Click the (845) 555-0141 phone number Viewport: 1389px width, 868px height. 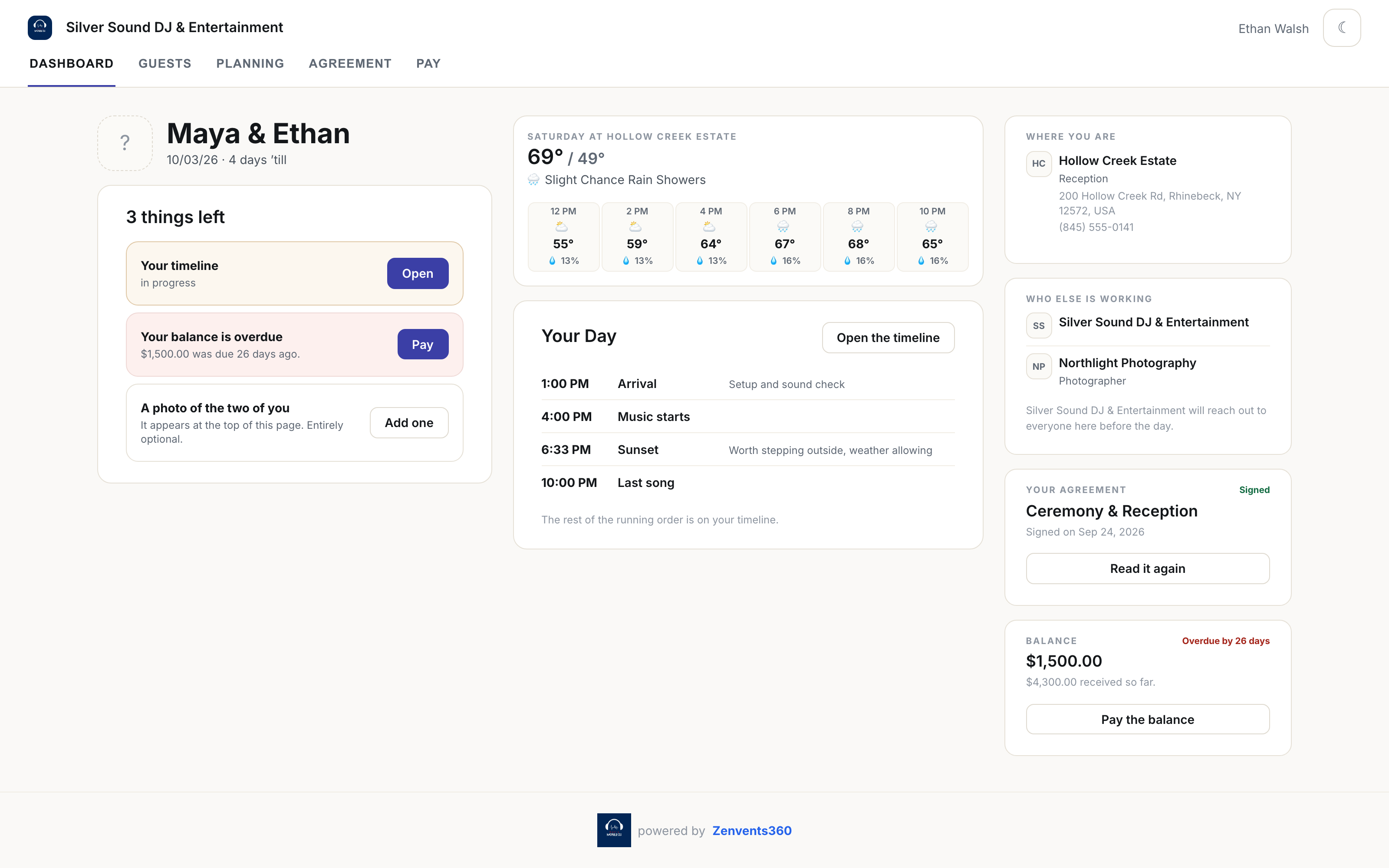(x=1096, y=227)
